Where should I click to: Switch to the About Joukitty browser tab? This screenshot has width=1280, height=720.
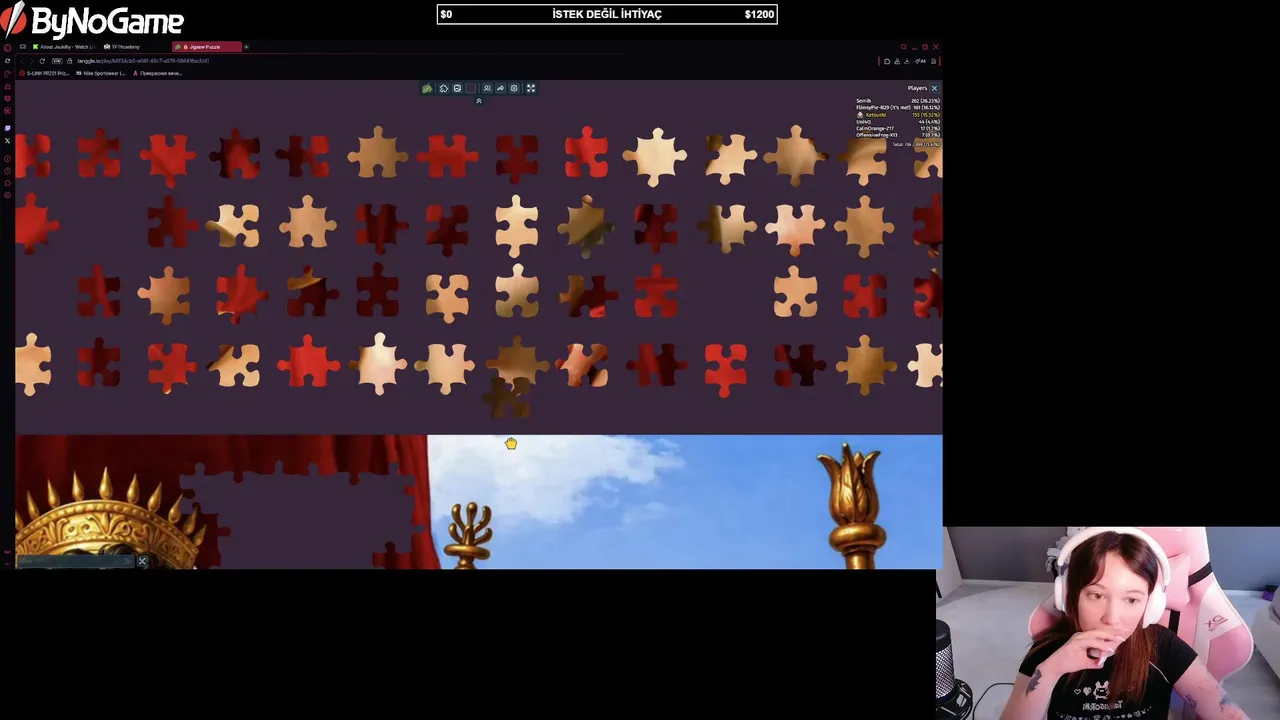[64, 47]
